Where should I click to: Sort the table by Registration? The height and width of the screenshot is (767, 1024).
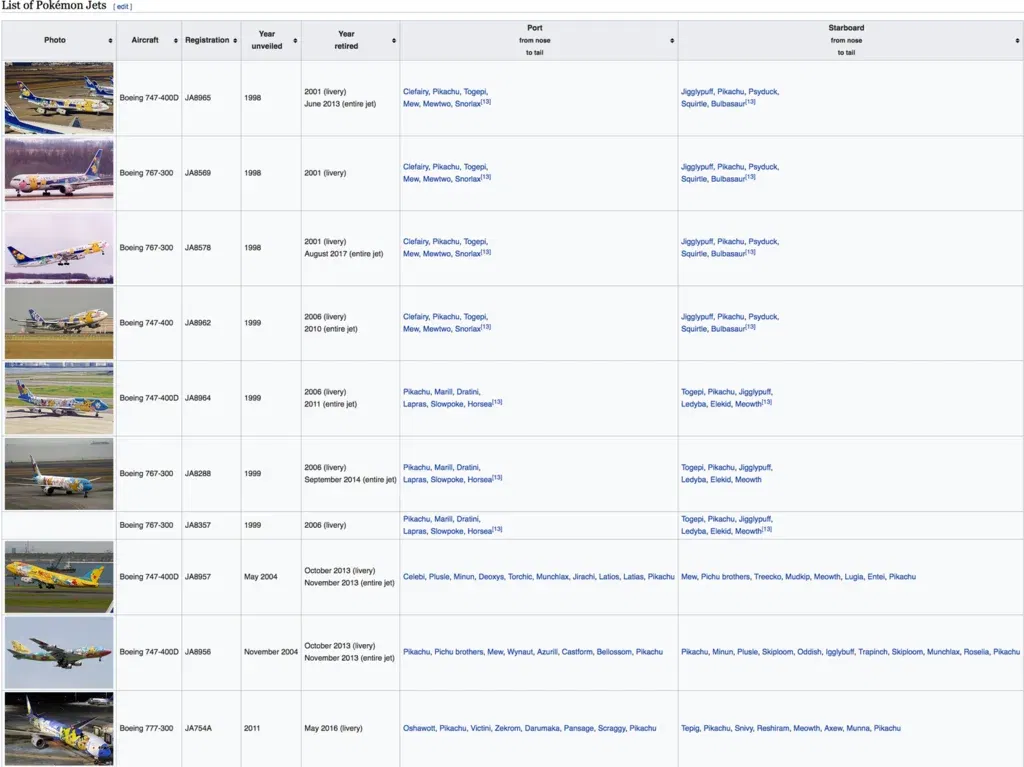coord(235,41)
